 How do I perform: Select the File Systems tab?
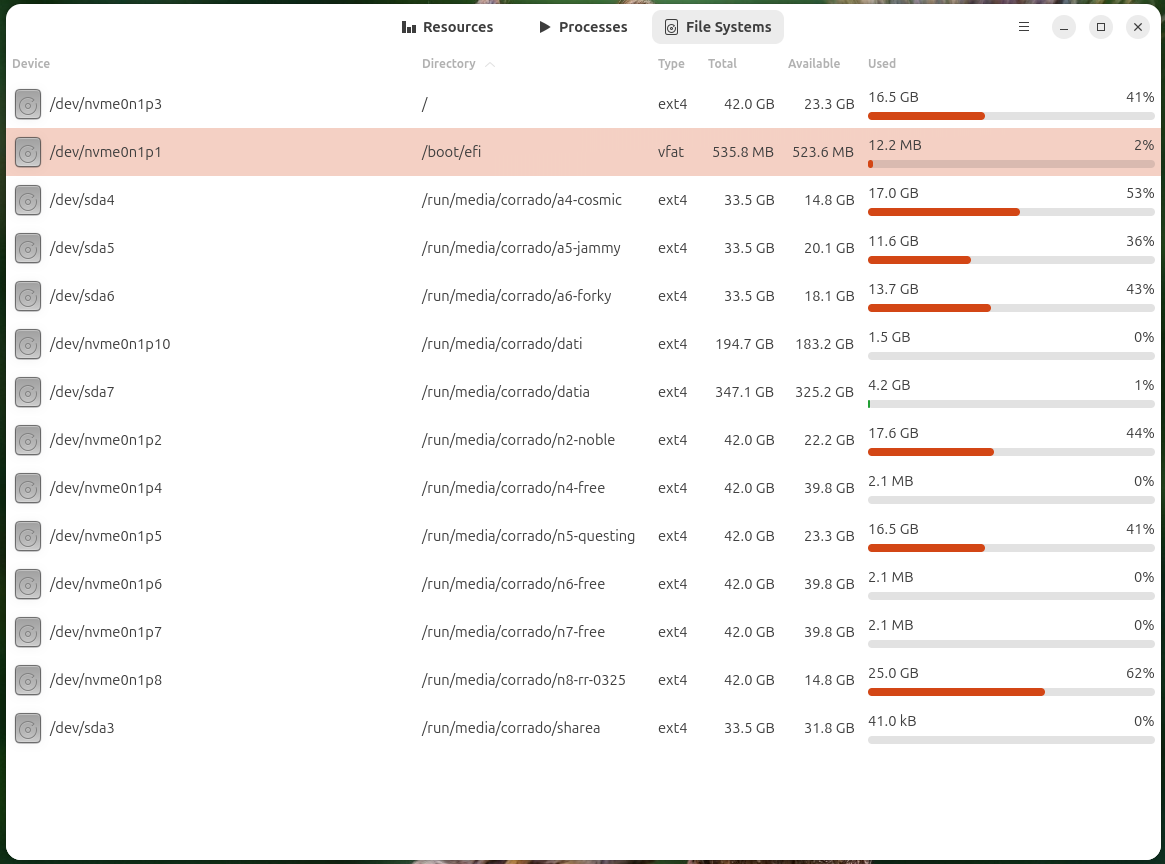[718, 27]
